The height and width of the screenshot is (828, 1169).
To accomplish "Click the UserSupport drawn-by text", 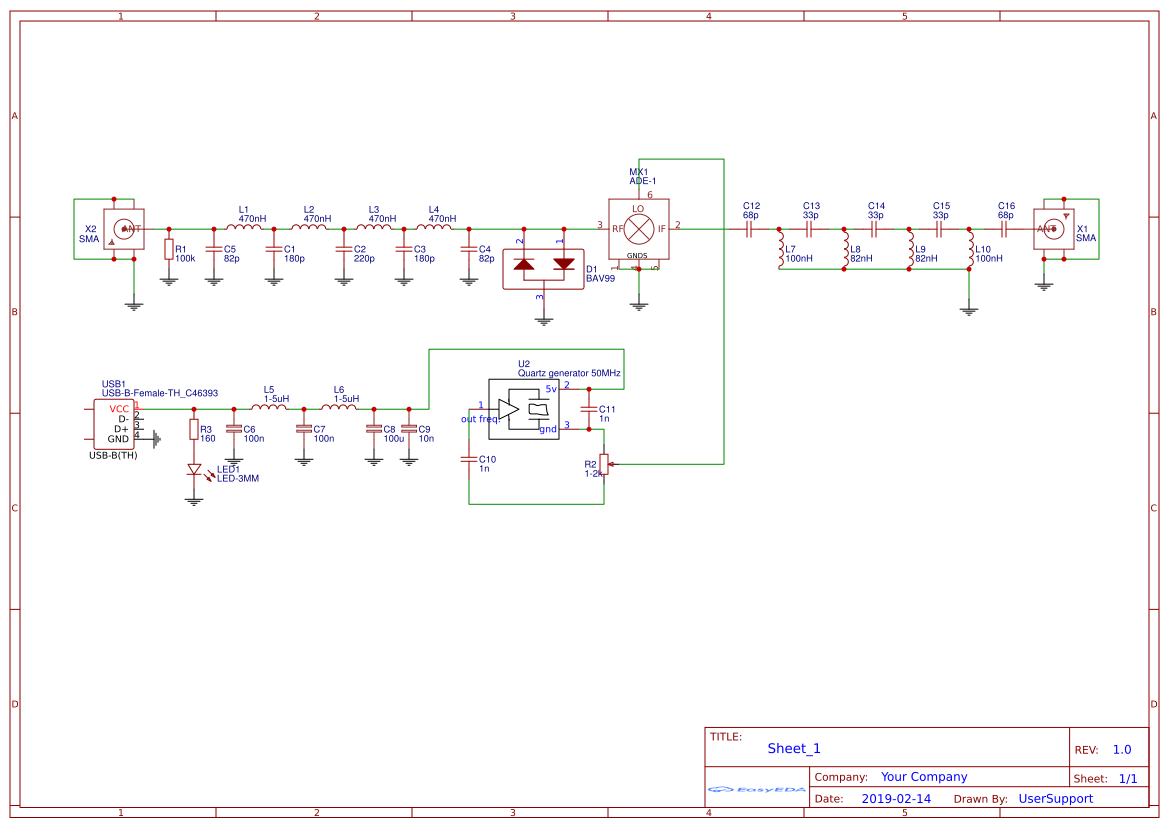I will point(1055,799).
